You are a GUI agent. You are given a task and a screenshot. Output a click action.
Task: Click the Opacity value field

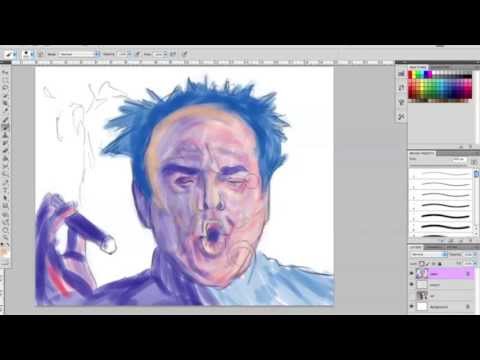tap(122, 54)
